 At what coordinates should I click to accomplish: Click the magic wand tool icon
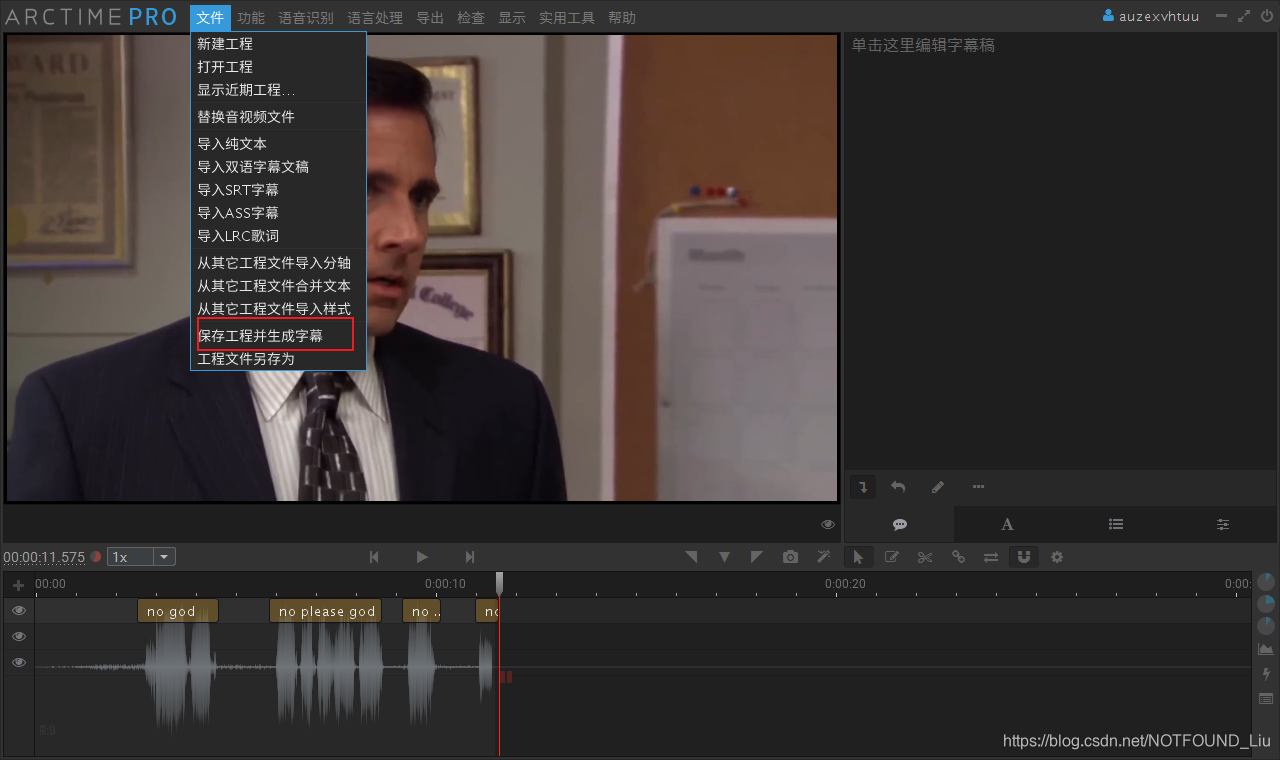click(x=824, y=557)
